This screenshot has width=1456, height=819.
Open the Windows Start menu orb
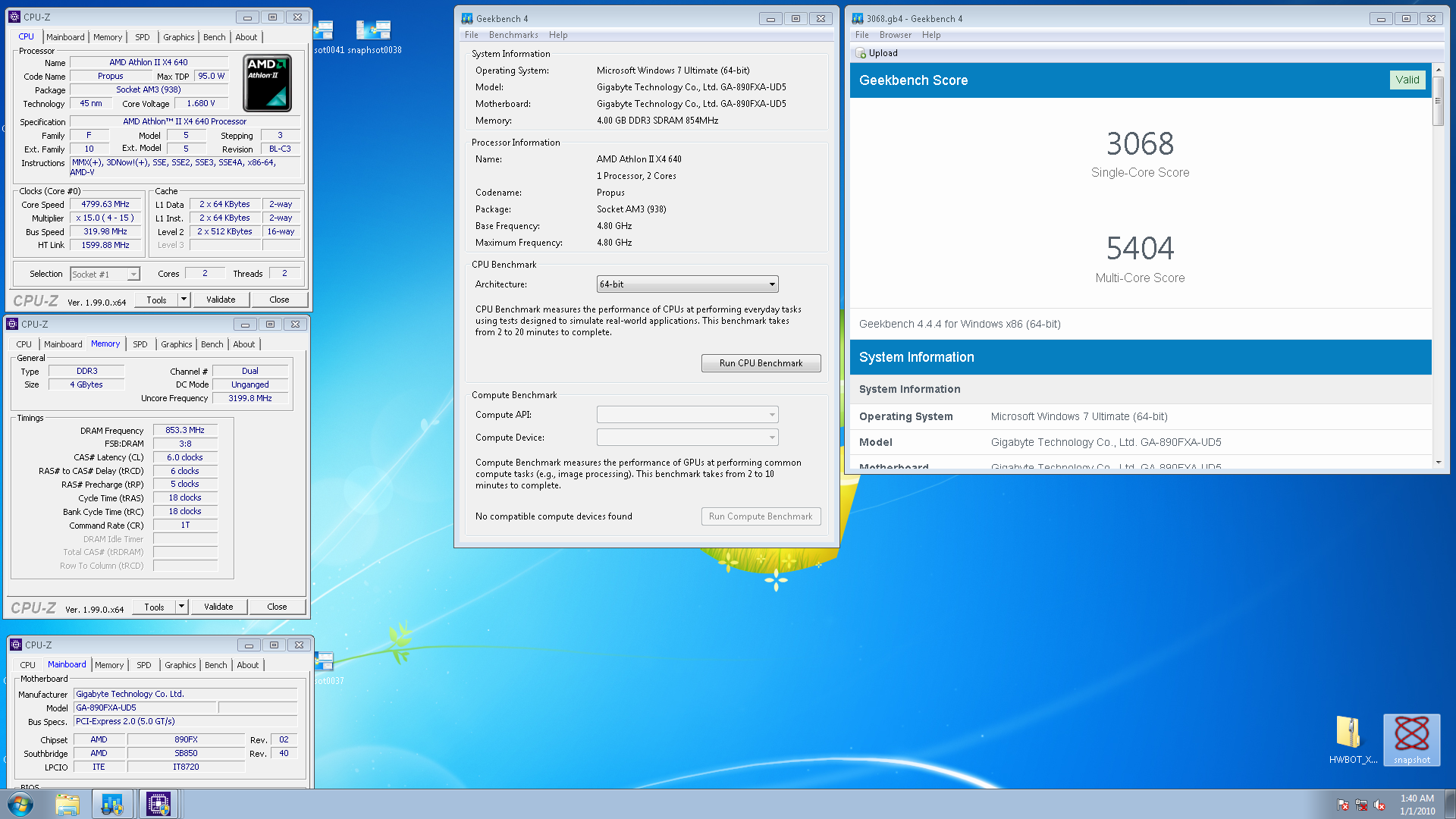20,804
